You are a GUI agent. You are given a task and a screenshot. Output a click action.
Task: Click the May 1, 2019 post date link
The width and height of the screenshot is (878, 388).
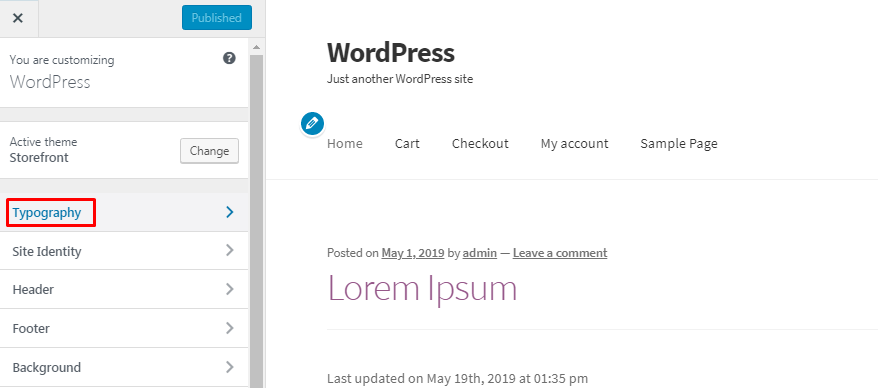[413, 253]
